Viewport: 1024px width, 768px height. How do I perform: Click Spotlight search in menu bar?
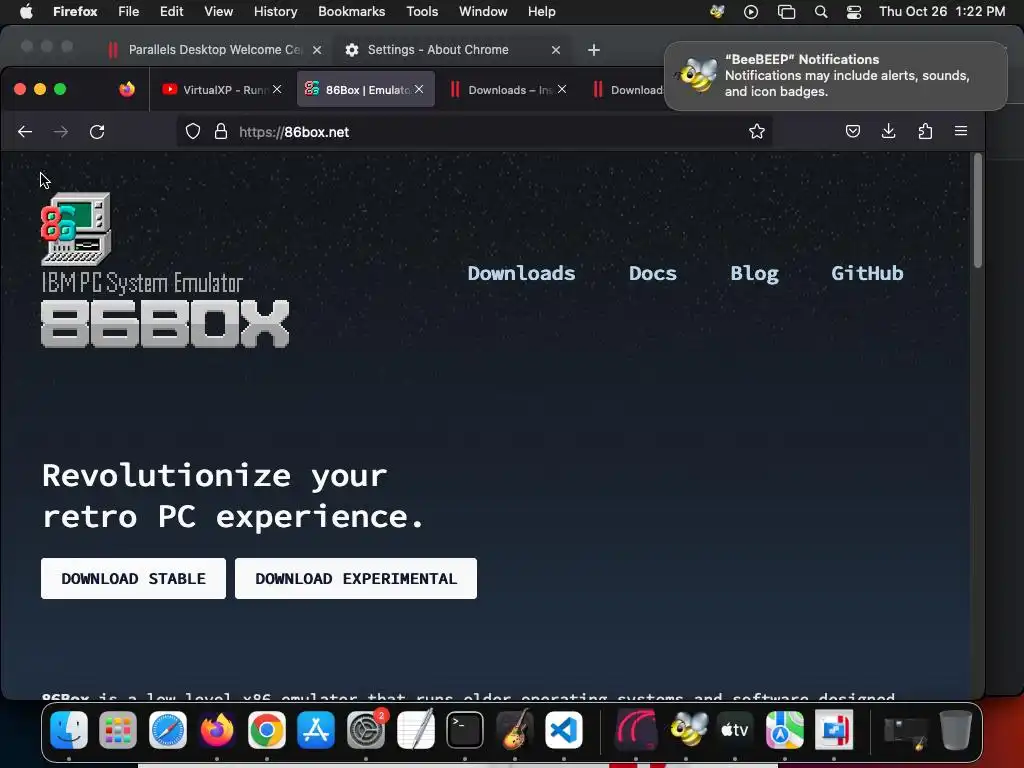point(821,12)
